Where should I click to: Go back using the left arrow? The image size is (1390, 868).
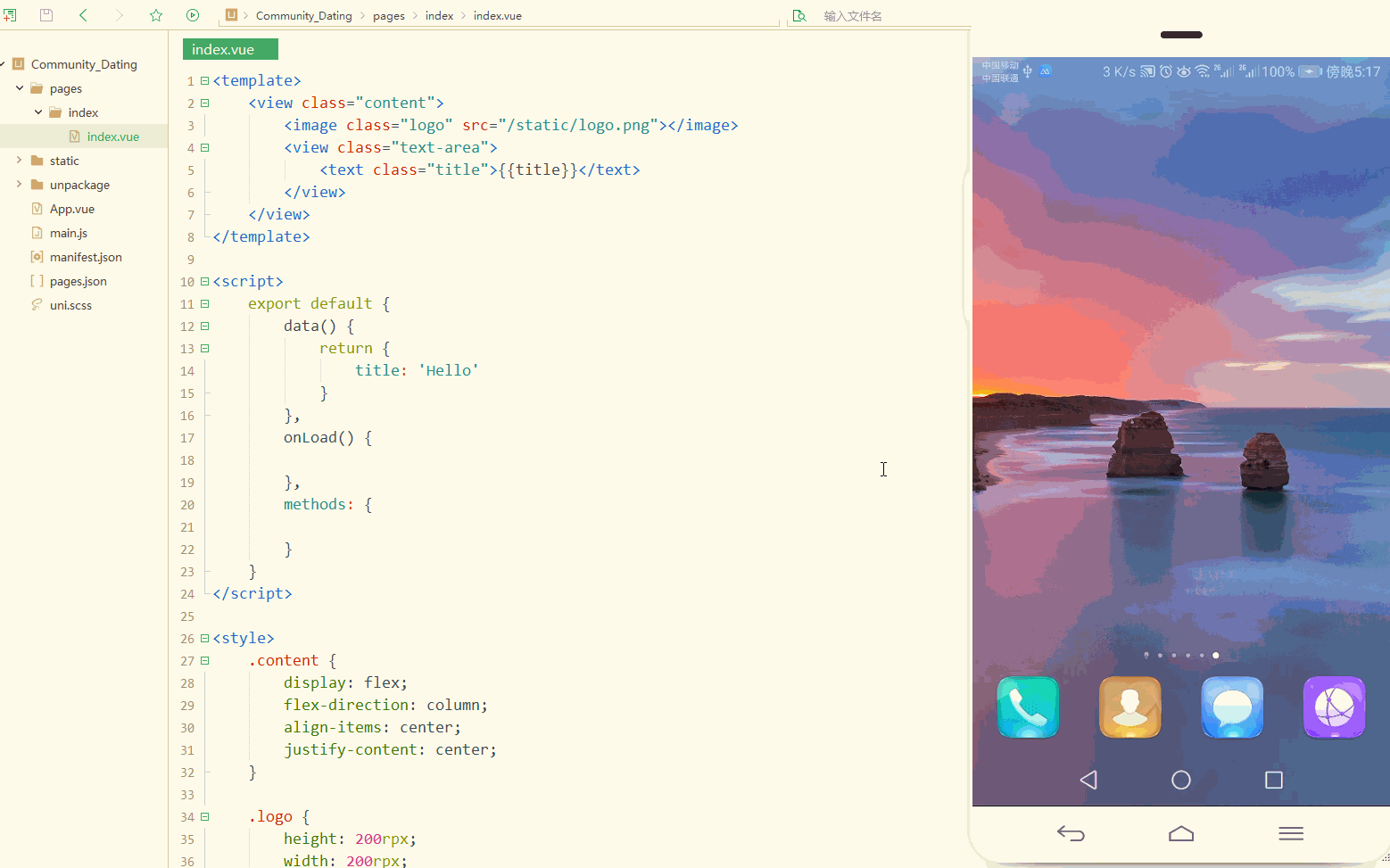coord(83,15)
